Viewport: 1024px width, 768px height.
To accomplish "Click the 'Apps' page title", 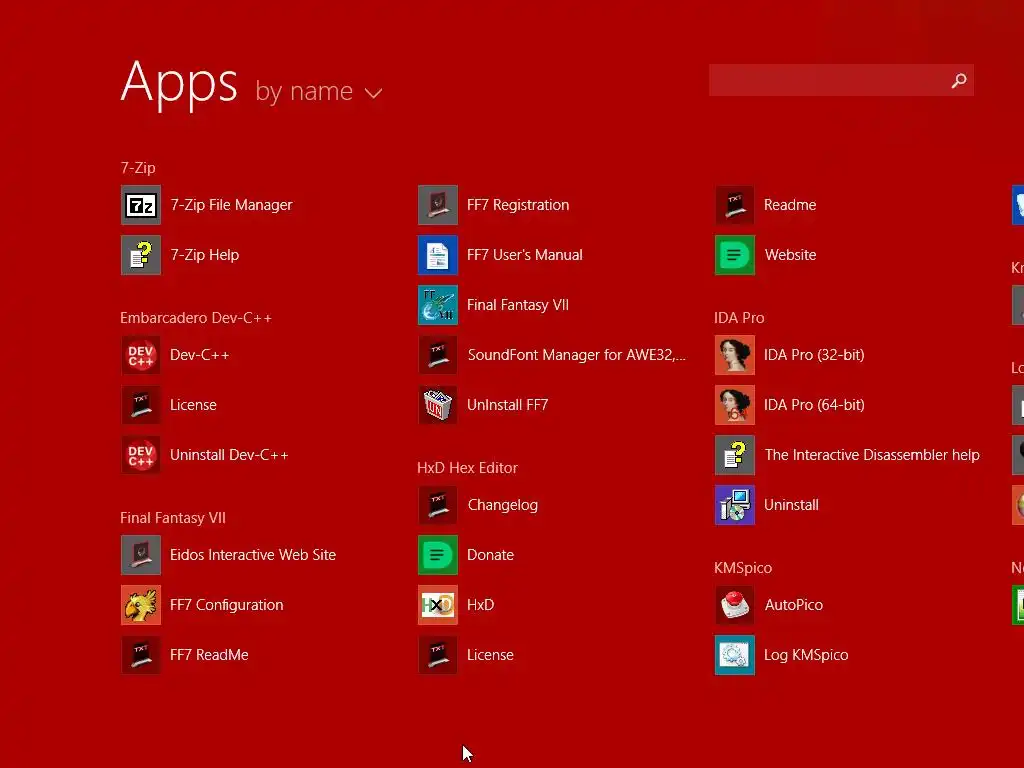I will 179,83.
